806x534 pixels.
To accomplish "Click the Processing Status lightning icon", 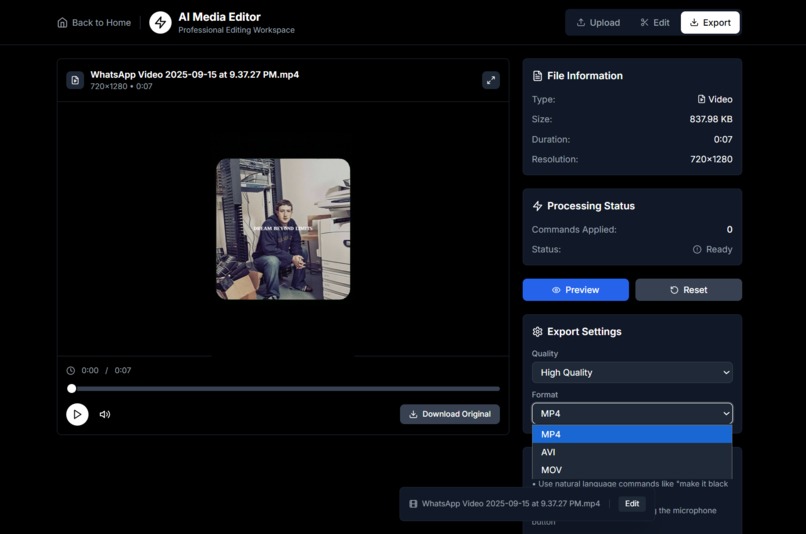I will 537,206.
